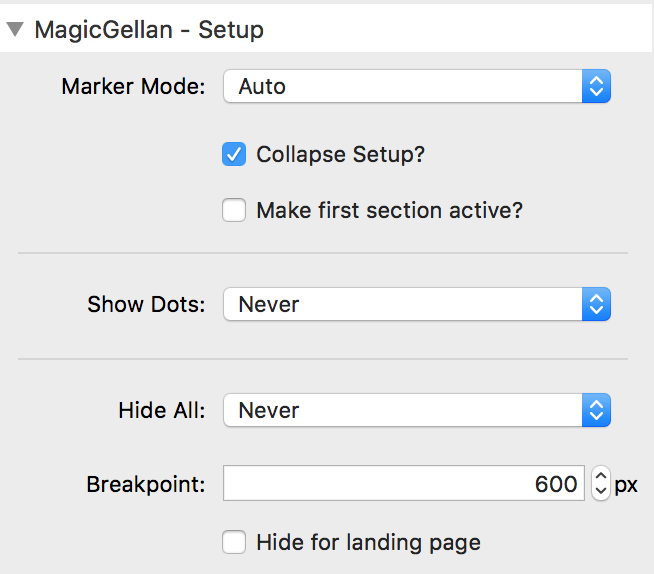Decrease Breakpoint with stepper down arrow
The width and height of the screenshot is (654, 574).
(x=601, y=492)
